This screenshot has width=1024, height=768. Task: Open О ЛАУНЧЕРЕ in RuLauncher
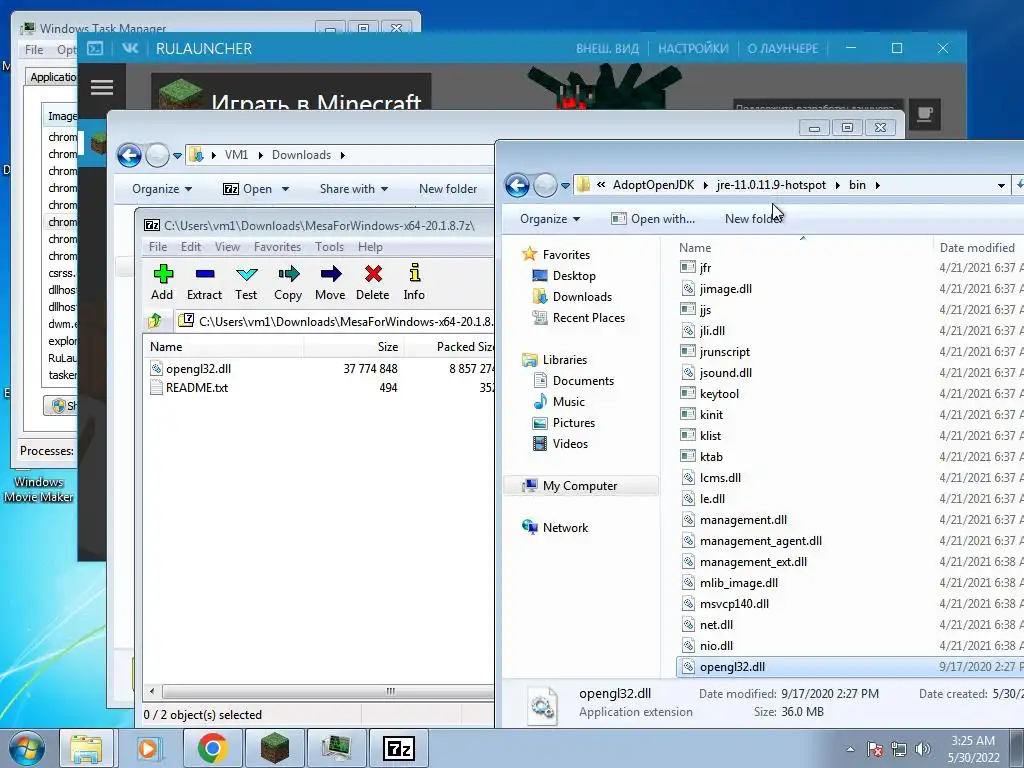pos(782,48)
